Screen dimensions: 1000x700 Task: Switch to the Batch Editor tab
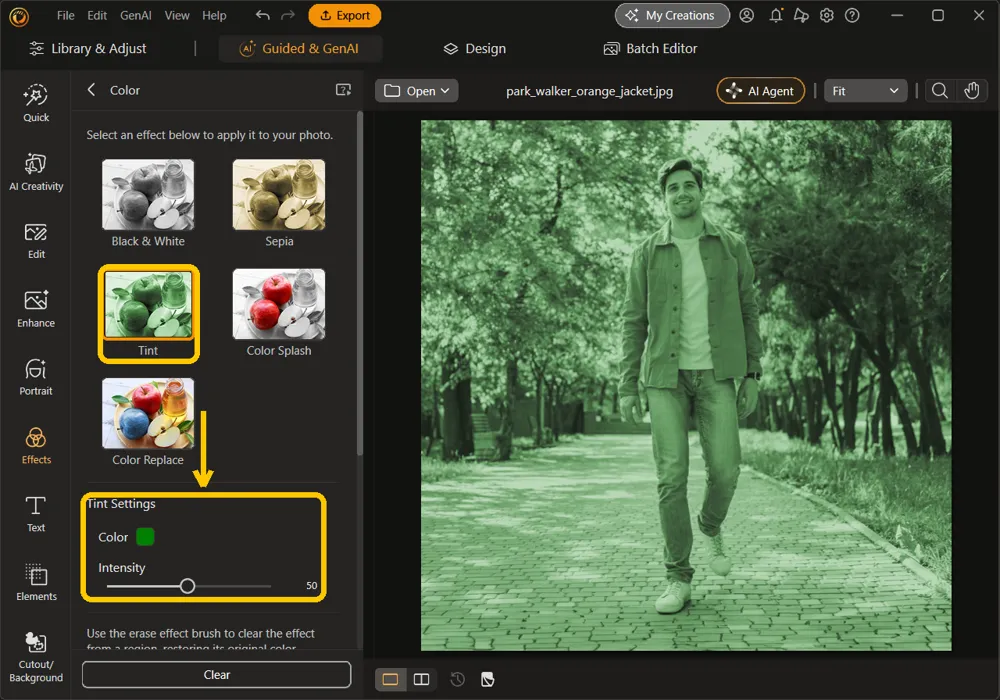click(x=651, y=48)
